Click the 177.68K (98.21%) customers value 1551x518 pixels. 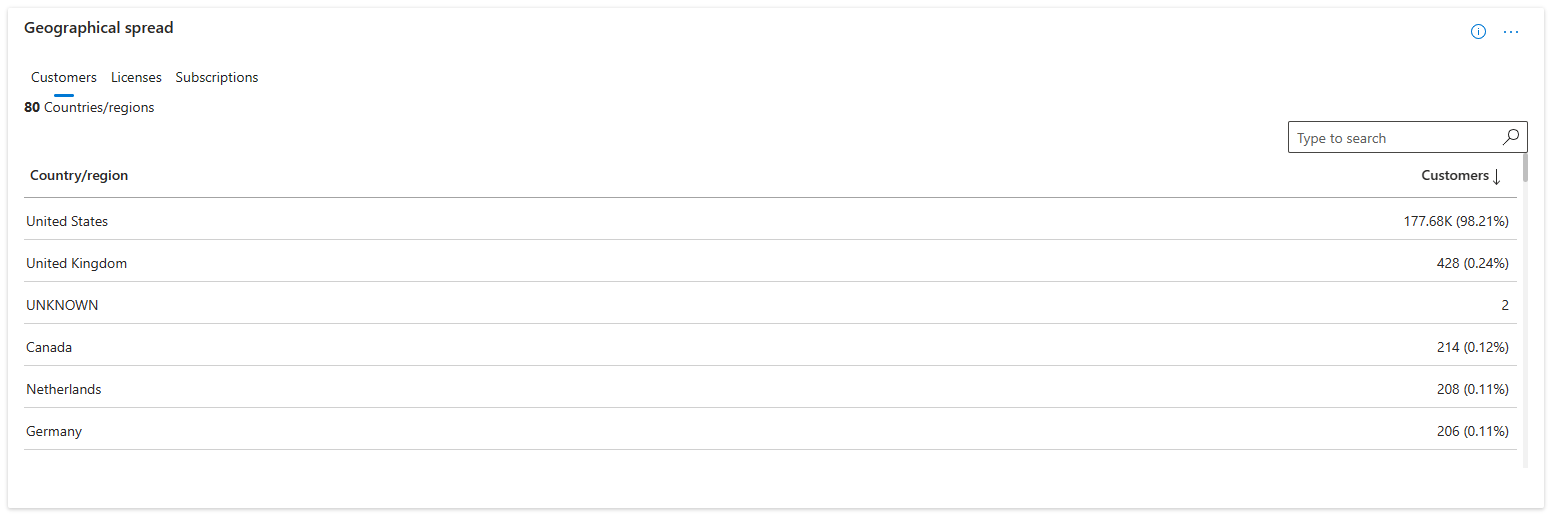[x=1456, y=221]
